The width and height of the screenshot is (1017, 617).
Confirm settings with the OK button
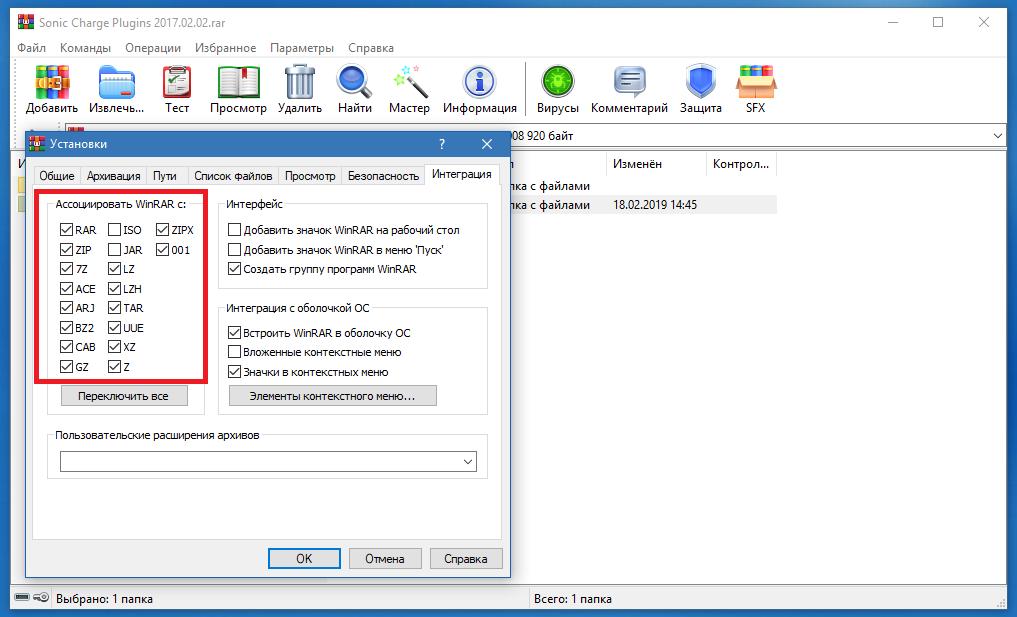pyautogui.click(x=304, y=559)
